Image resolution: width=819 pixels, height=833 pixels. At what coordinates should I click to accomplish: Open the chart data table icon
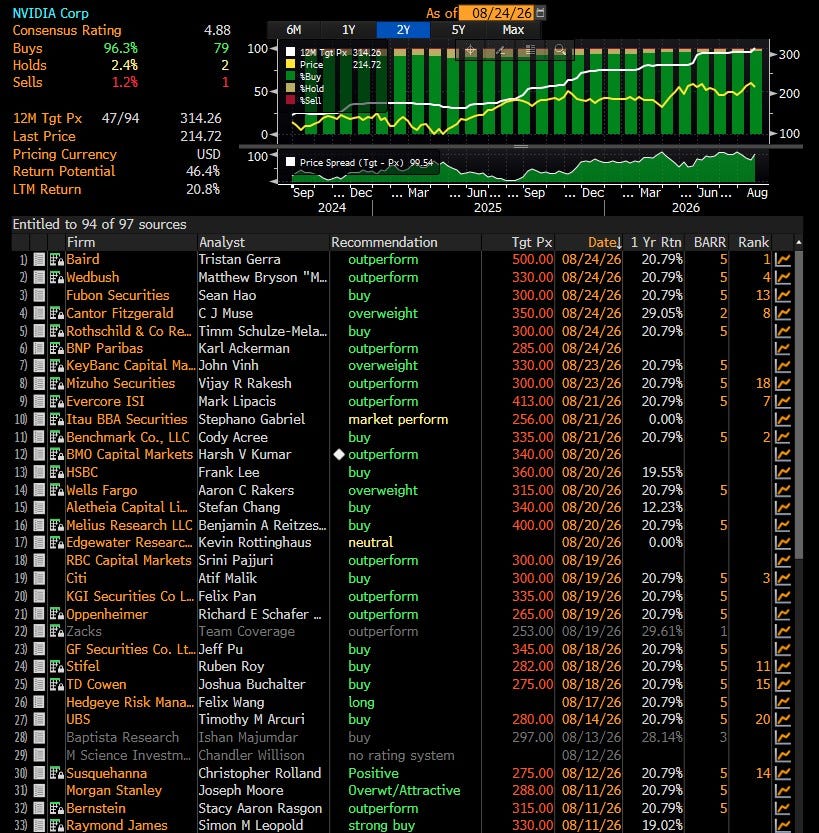[530, 50]
